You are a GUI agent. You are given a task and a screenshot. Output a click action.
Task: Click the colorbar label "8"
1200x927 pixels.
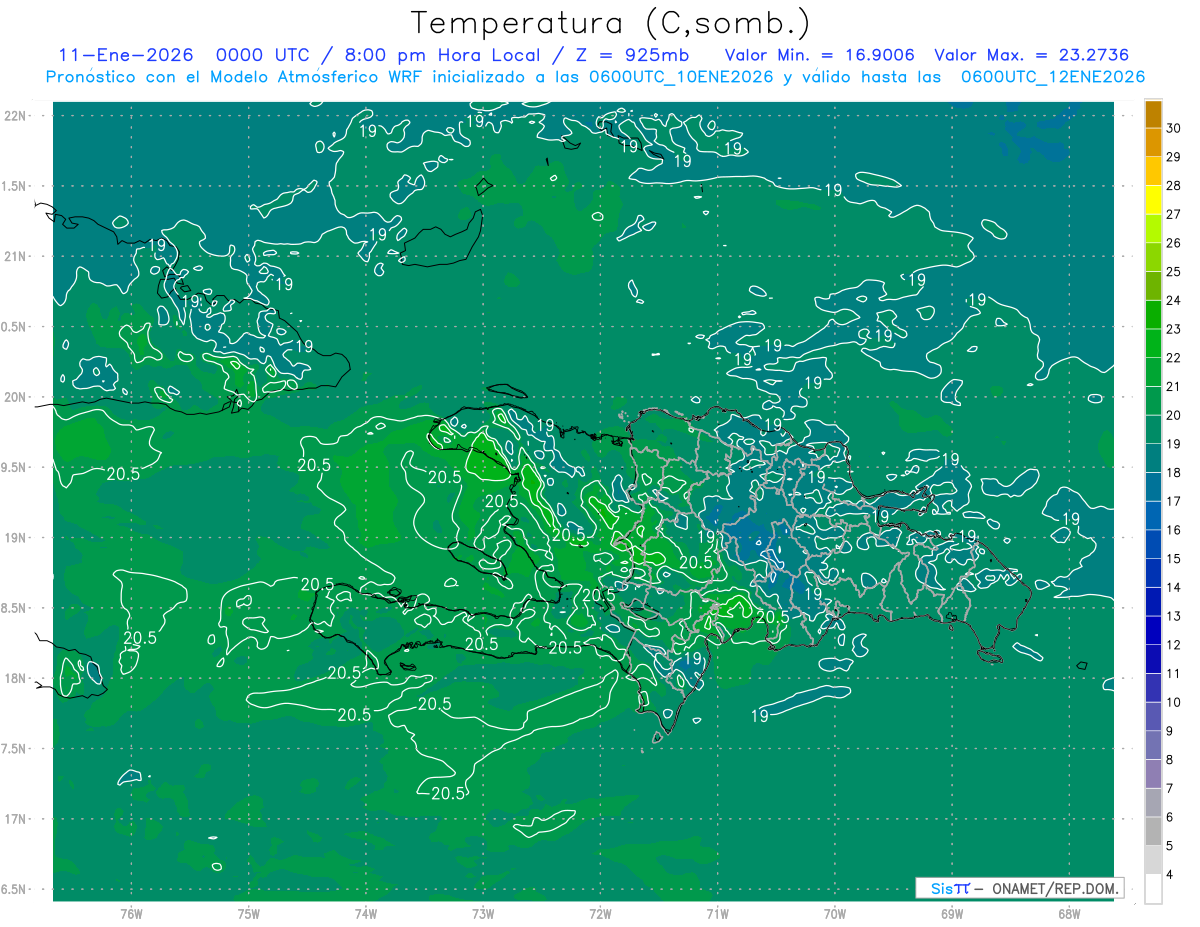click(x=1172, y=760)
